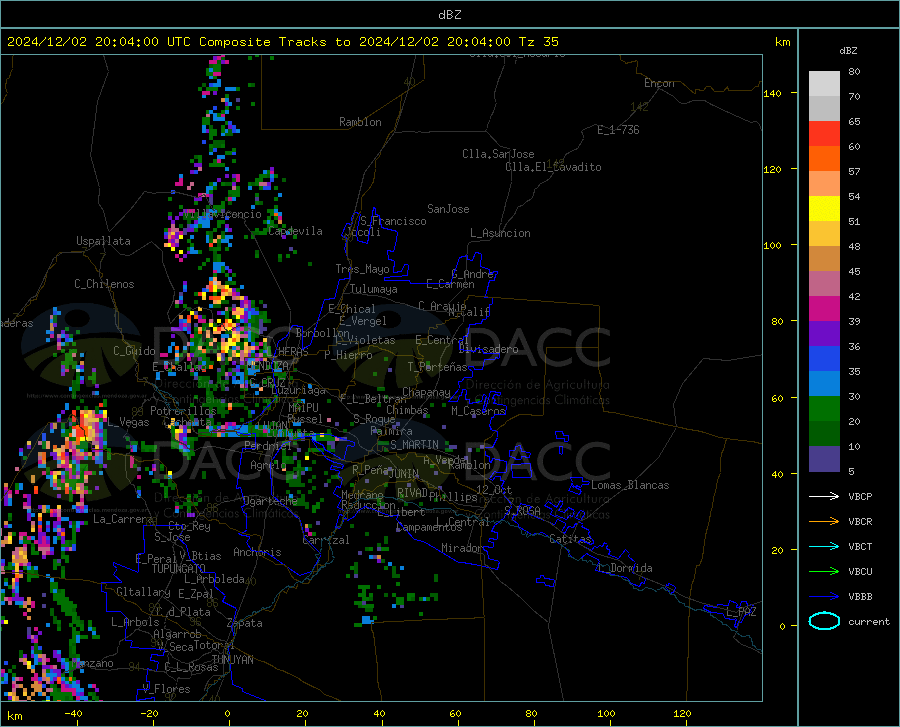Click the L_PAZ label
The width and height of the screenshot is (900, 727).
pos(741,612)
